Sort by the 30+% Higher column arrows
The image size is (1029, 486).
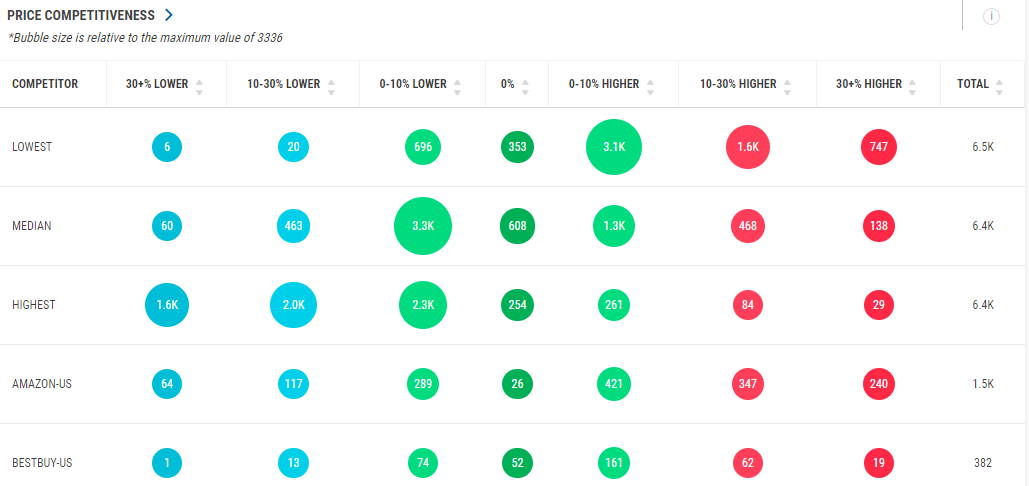point(913,86)
